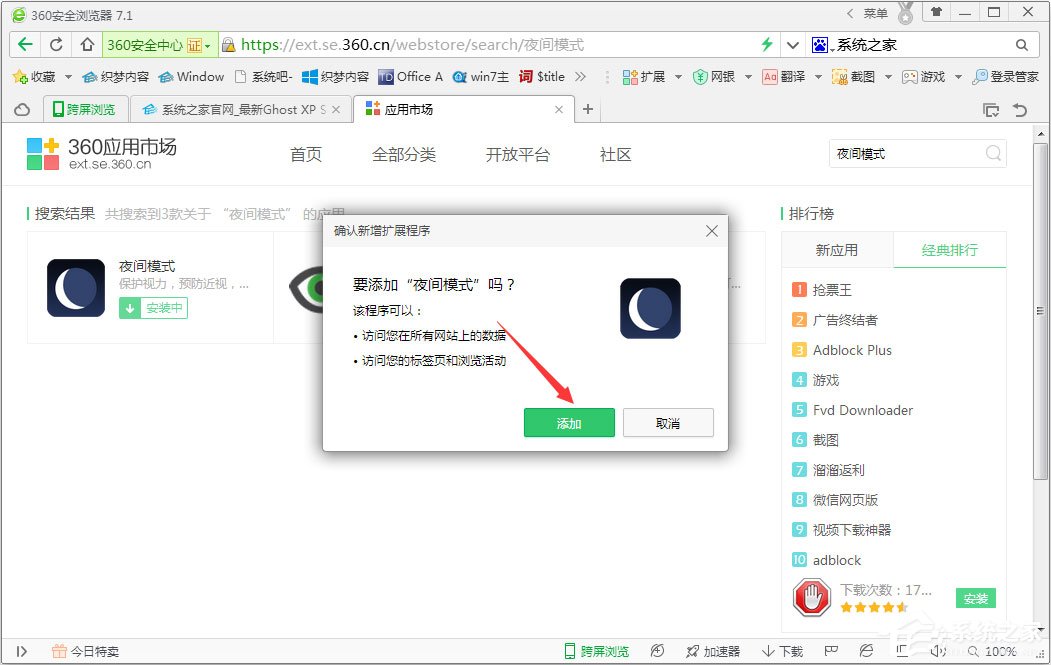This screenshot has height=665, width=1051.
Task: Show more bookmarks with the overflow chevron
Action: [x=580, y=77]
